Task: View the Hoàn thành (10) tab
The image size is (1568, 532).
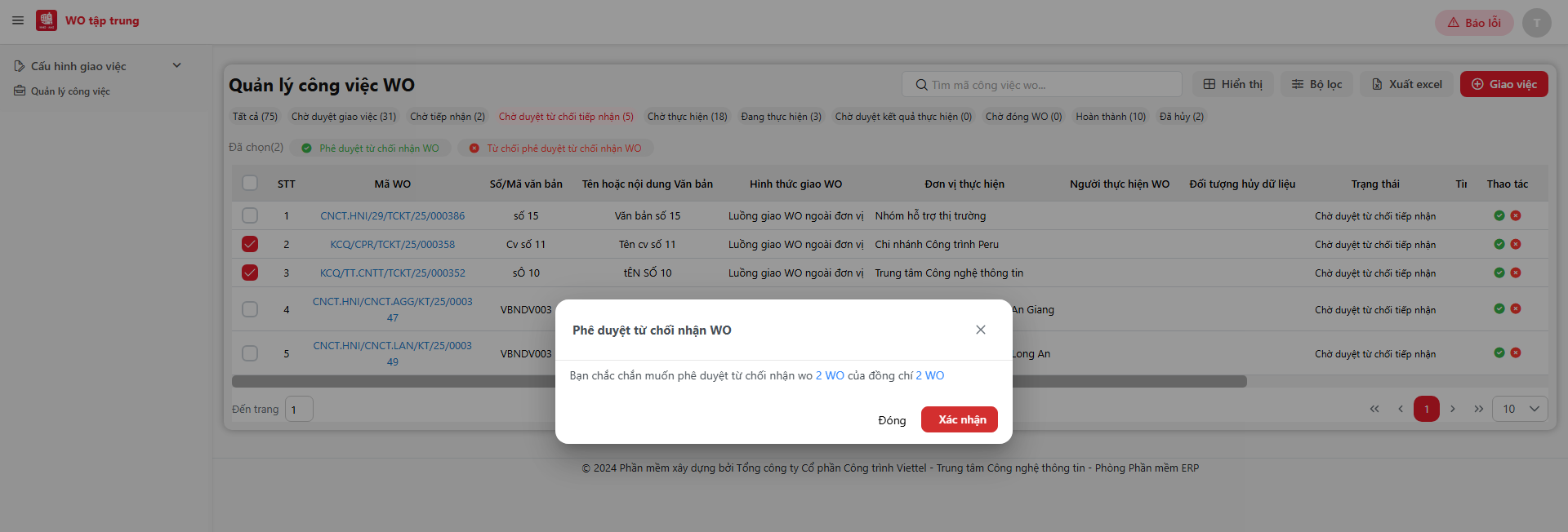Action: point(1111,117)
